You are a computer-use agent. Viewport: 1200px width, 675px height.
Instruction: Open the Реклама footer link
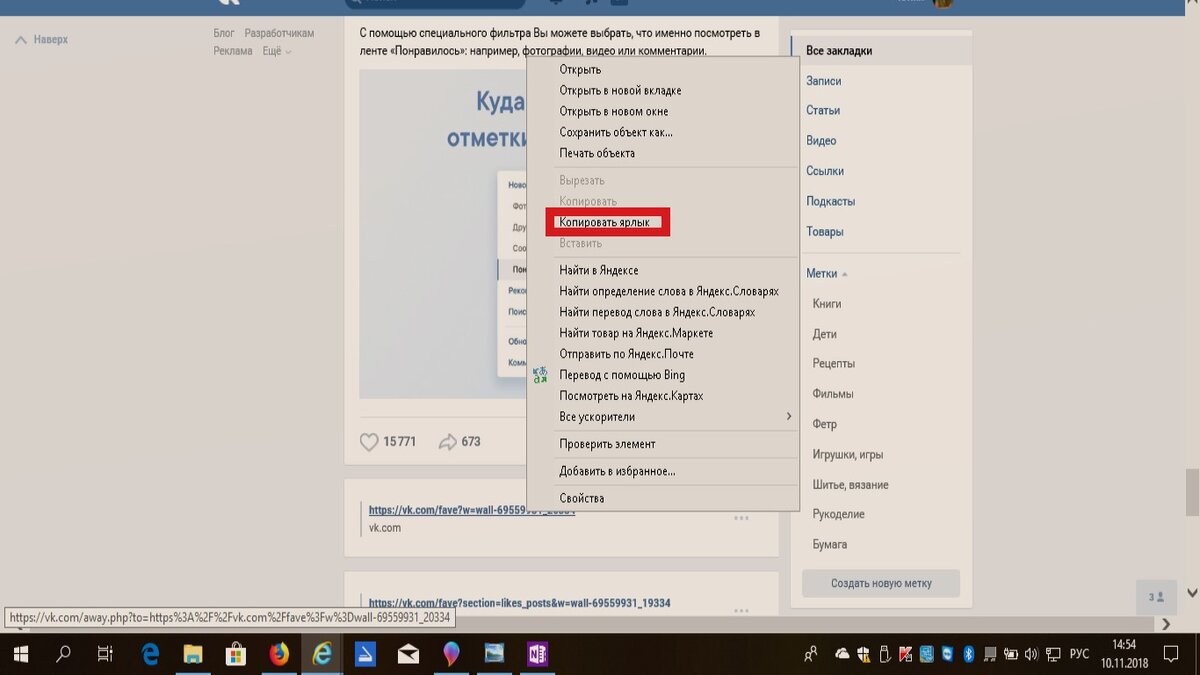coord(233,51)
